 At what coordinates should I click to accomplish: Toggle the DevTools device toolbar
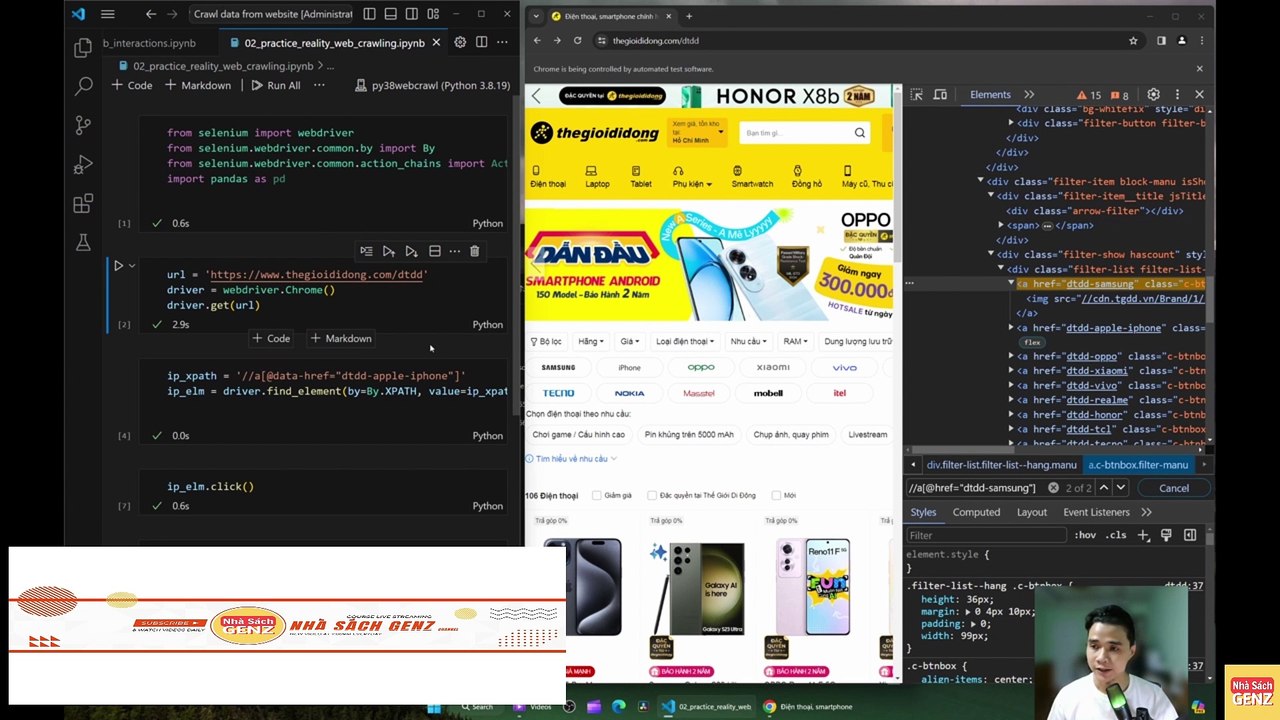tap(940, 95)
